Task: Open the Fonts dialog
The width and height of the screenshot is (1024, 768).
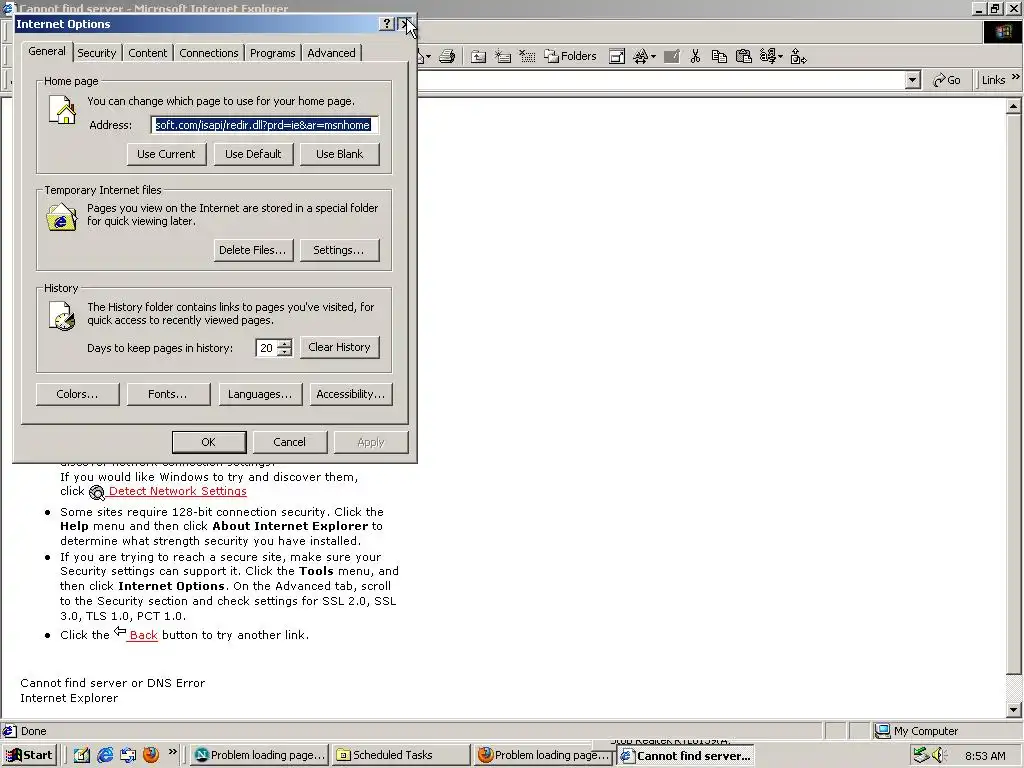Action: 168,394
